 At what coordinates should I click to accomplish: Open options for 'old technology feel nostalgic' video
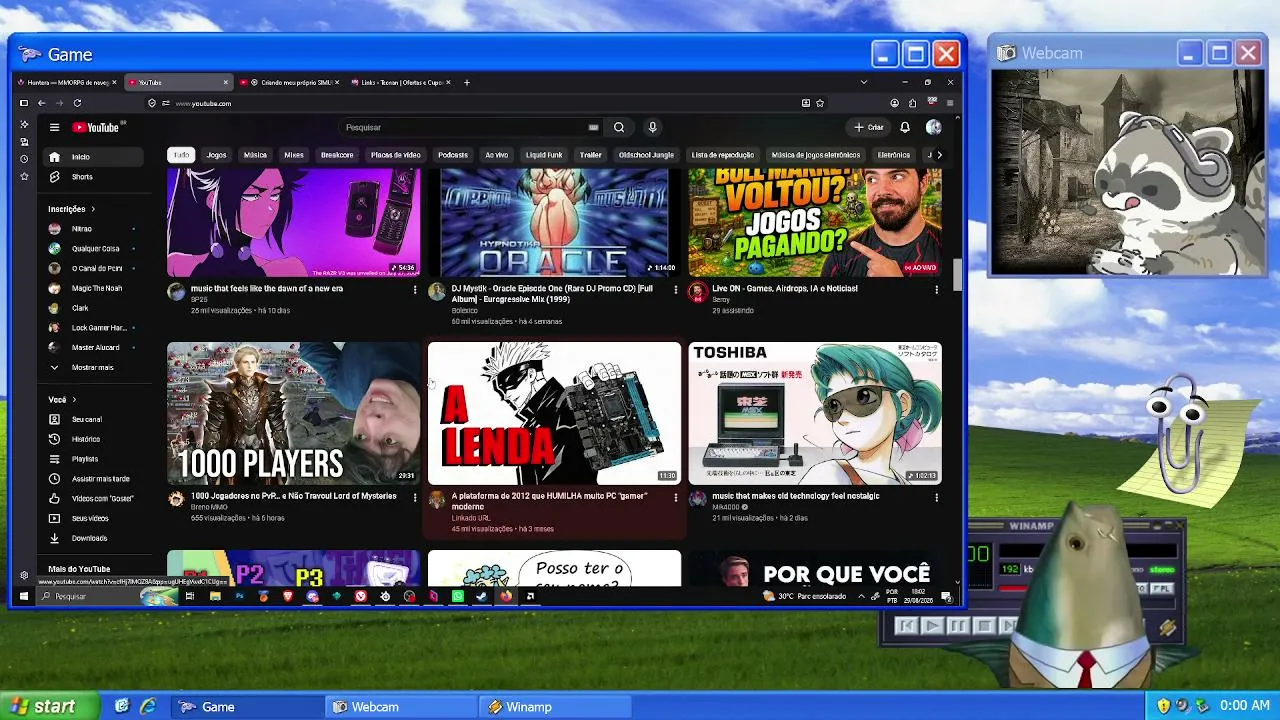click(936, 497)
